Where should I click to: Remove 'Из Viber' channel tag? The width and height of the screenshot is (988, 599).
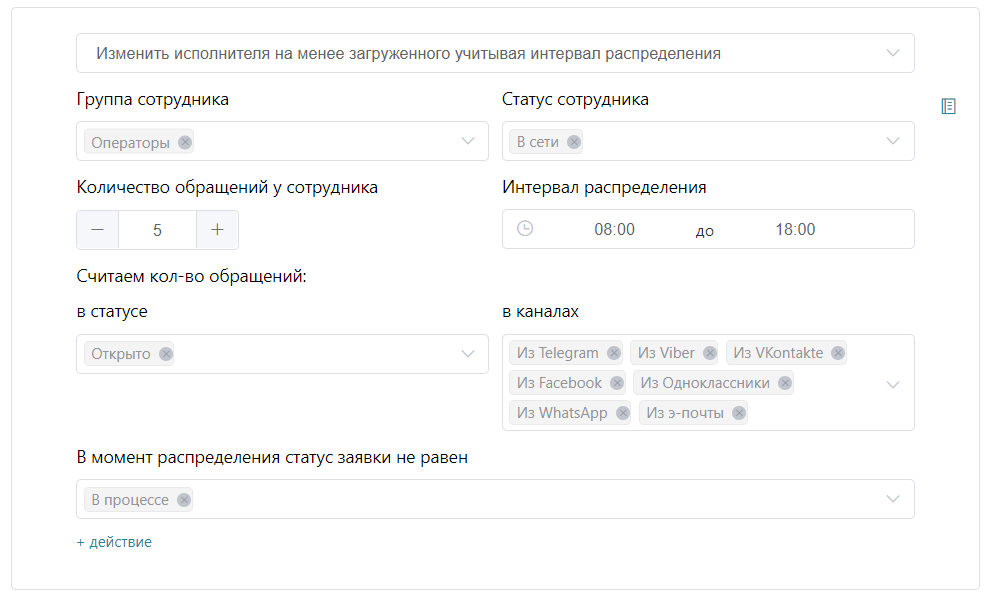(710, 353)
